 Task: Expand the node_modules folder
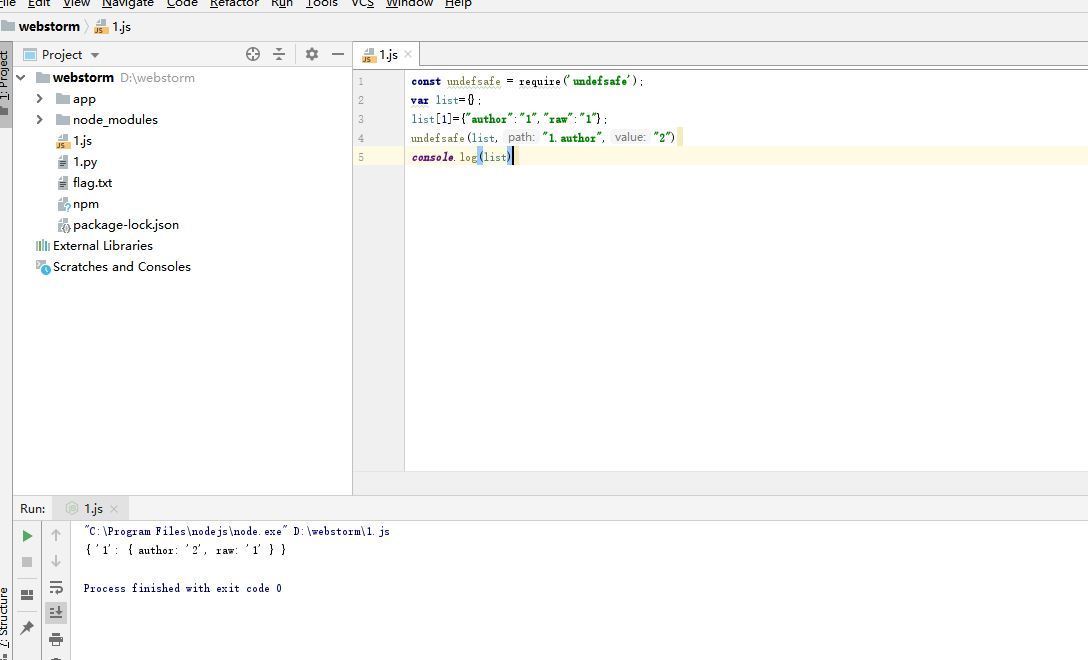(39, 119)
